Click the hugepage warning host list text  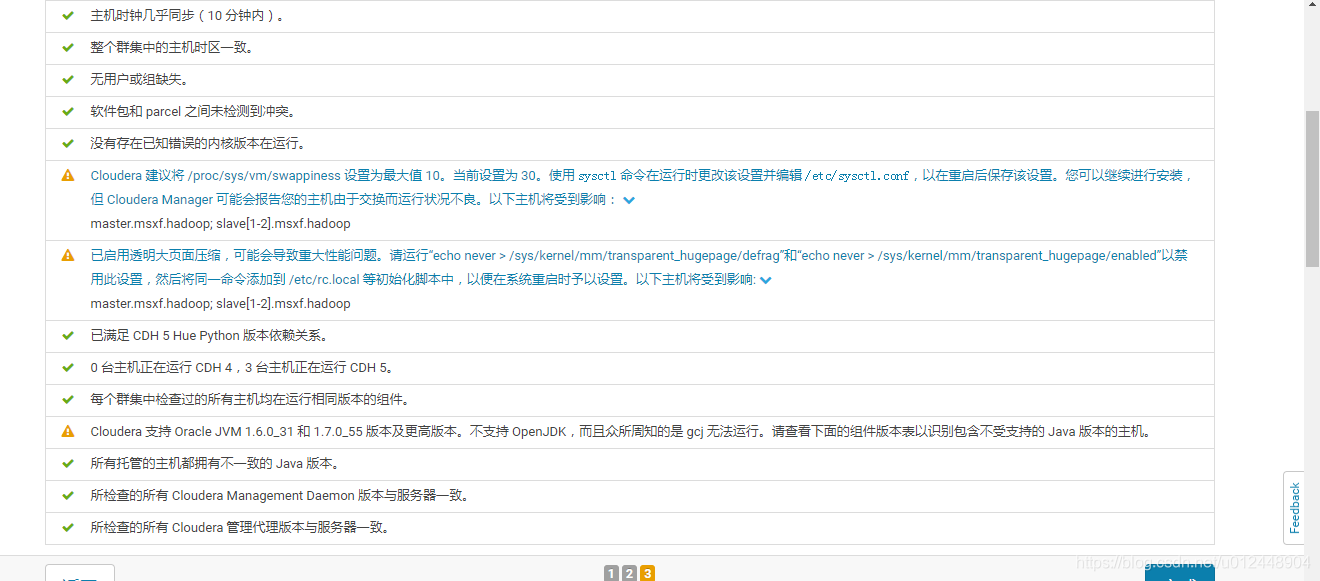point(221,304)
